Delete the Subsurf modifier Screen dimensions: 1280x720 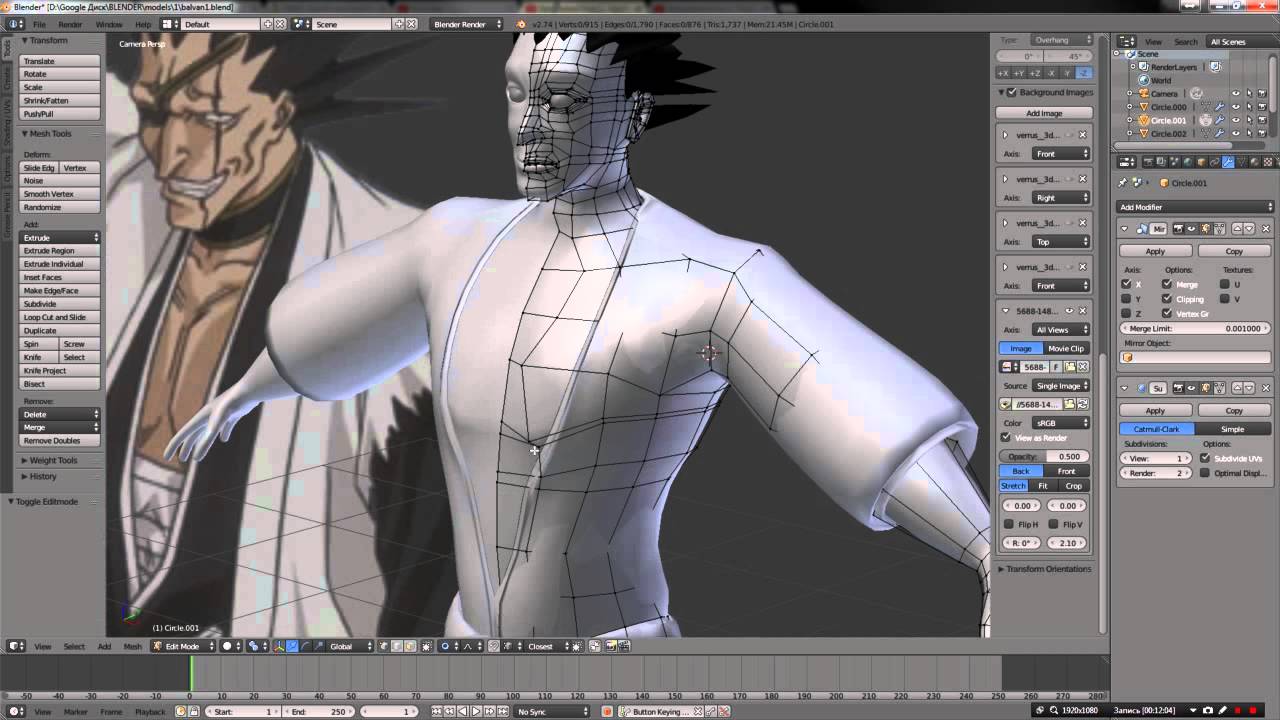[x=1266, y=388]
